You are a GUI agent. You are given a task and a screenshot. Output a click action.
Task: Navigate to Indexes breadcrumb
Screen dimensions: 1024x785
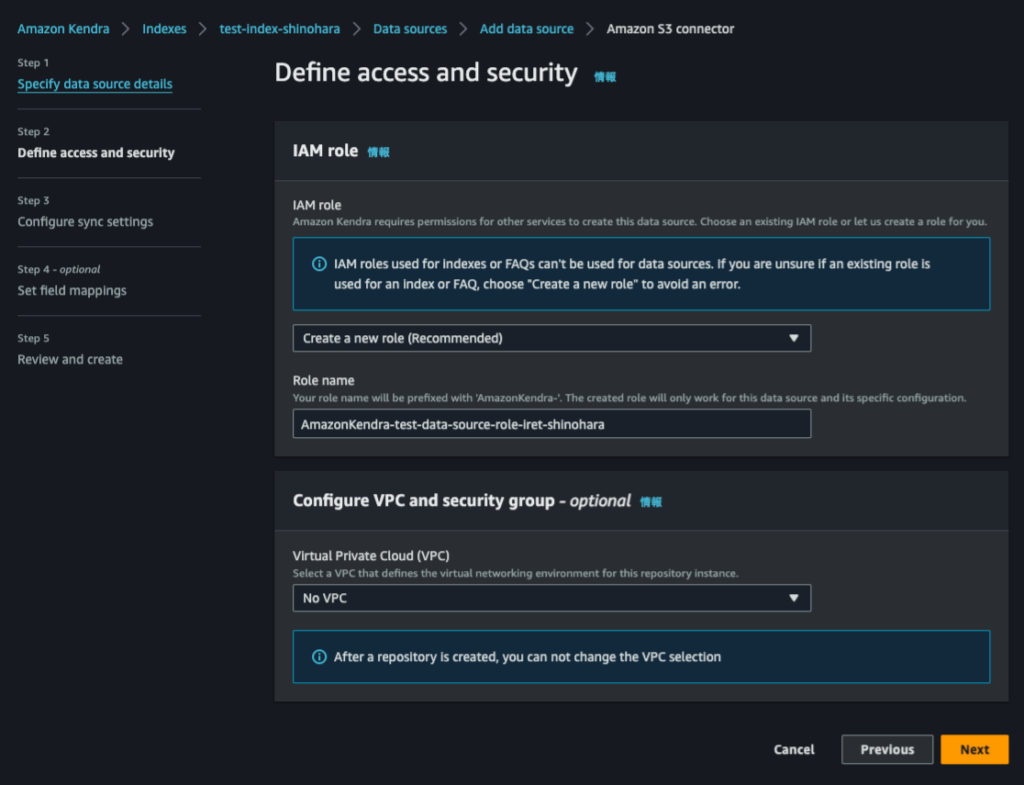point(164,29)
